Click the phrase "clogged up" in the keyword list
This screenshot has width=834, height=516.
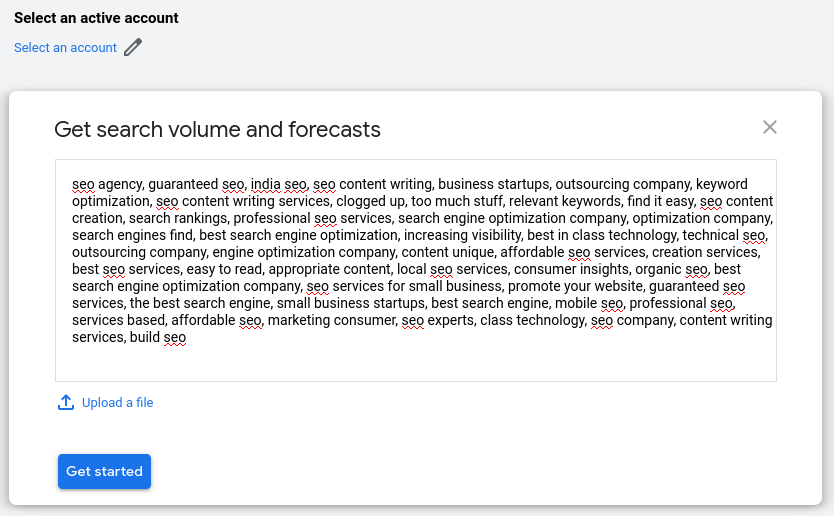pyautogui.click(x=372, y=201)
